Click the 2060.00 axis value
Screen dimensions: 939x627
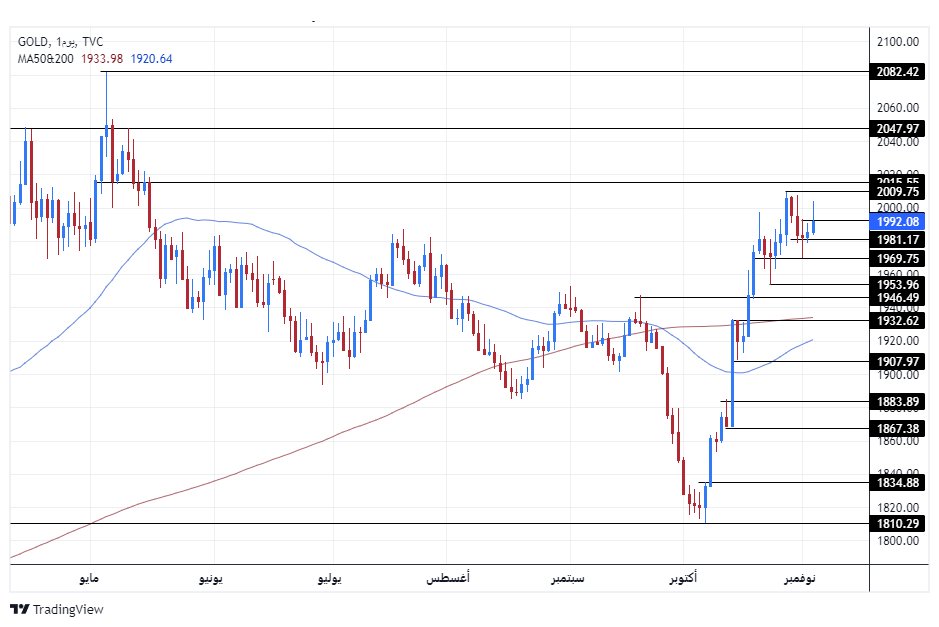click(x=898, y=108)
